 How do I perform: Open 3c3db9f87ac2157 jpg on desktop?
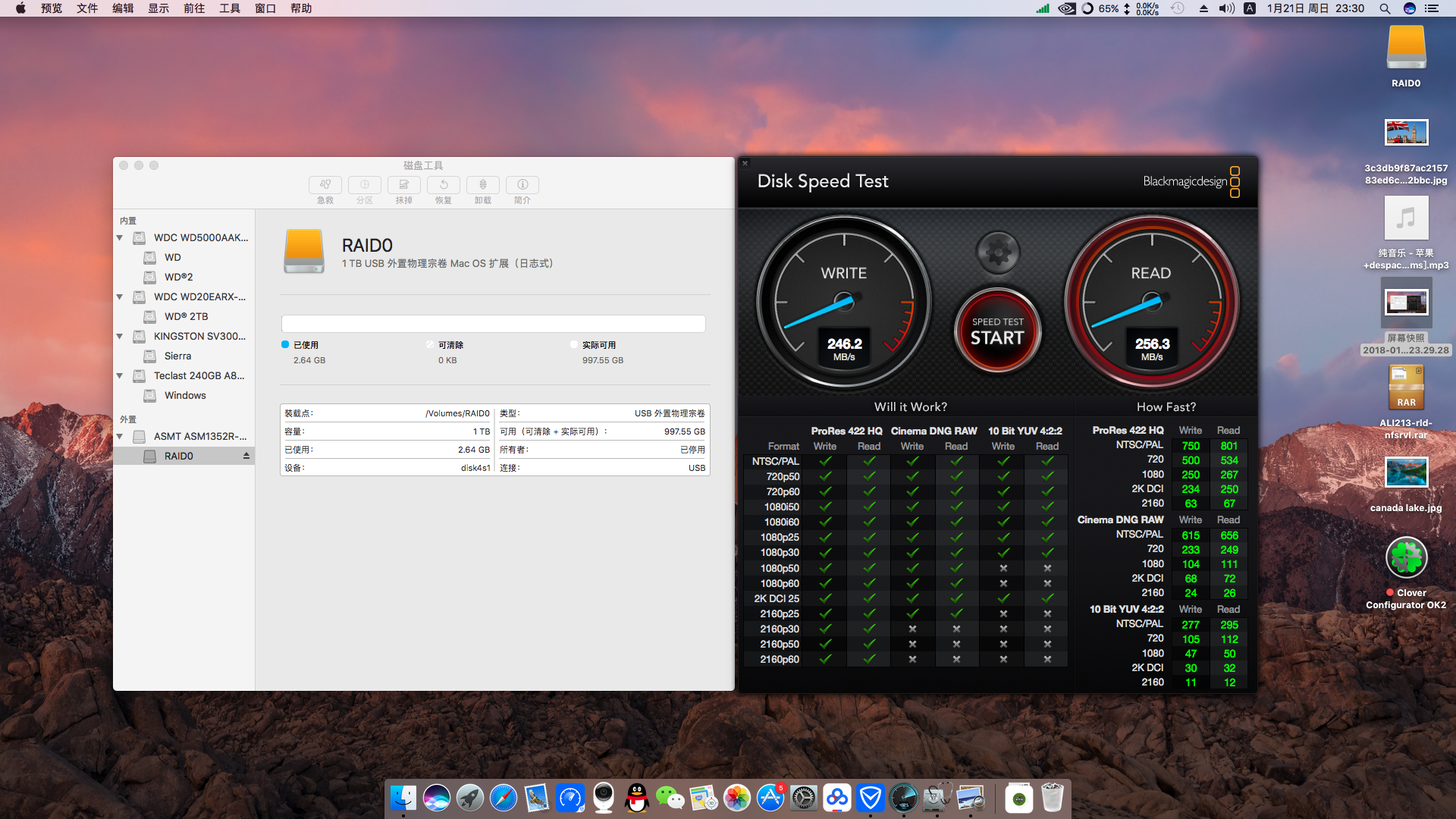[x=1406, y=133]
